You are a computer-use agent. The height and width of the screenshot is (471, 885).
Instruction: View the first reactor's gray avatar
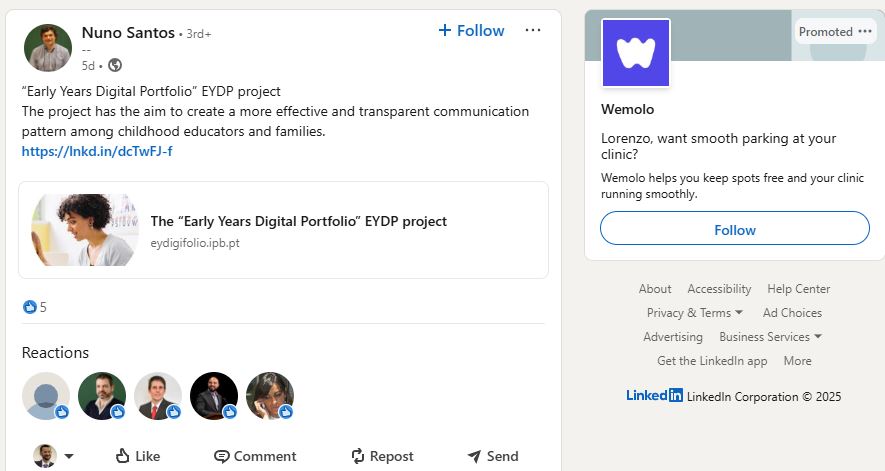[x=46, y=396]
